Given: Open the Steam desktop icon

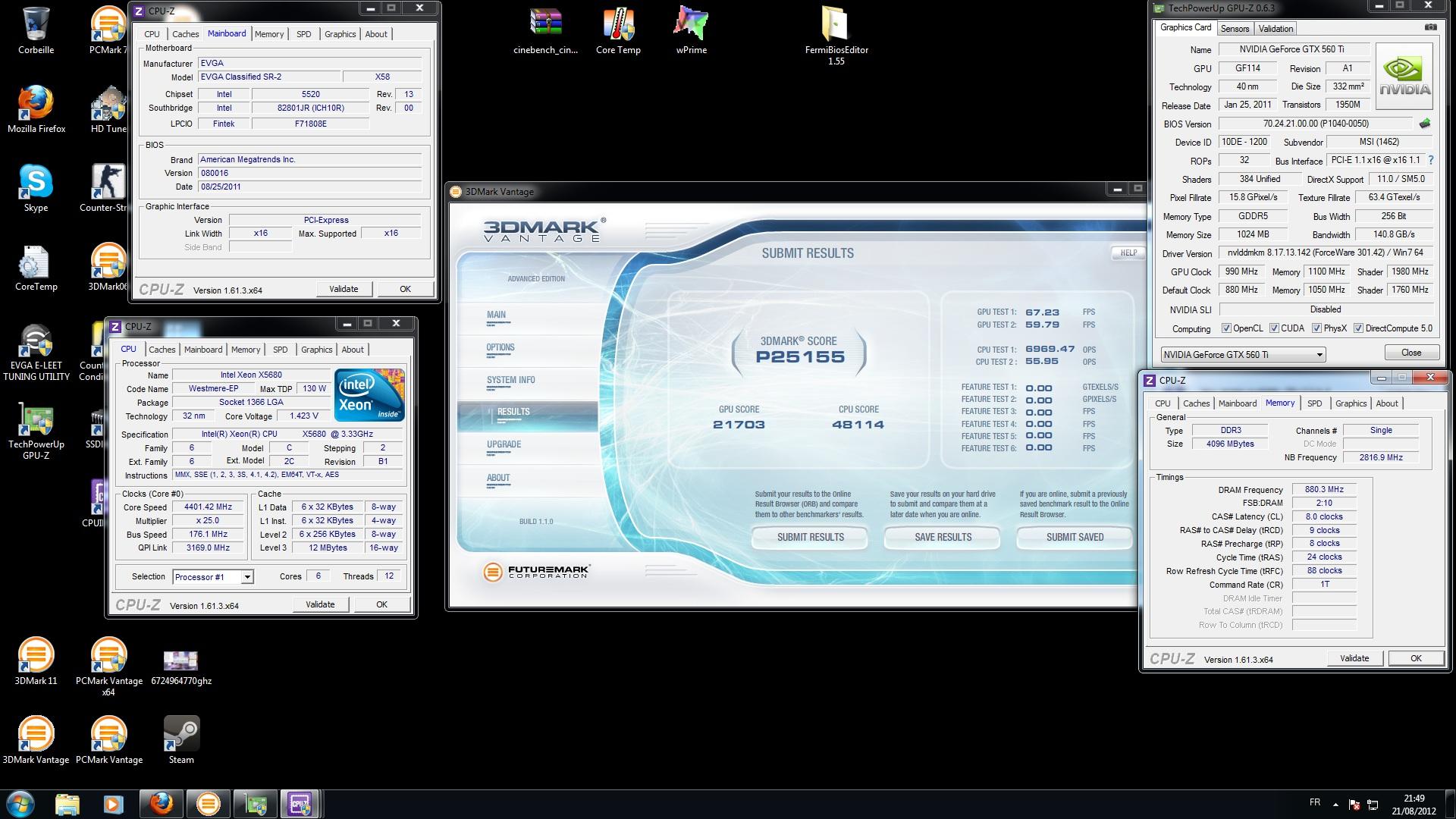Looking at the screenshot, I should (181, 740).
